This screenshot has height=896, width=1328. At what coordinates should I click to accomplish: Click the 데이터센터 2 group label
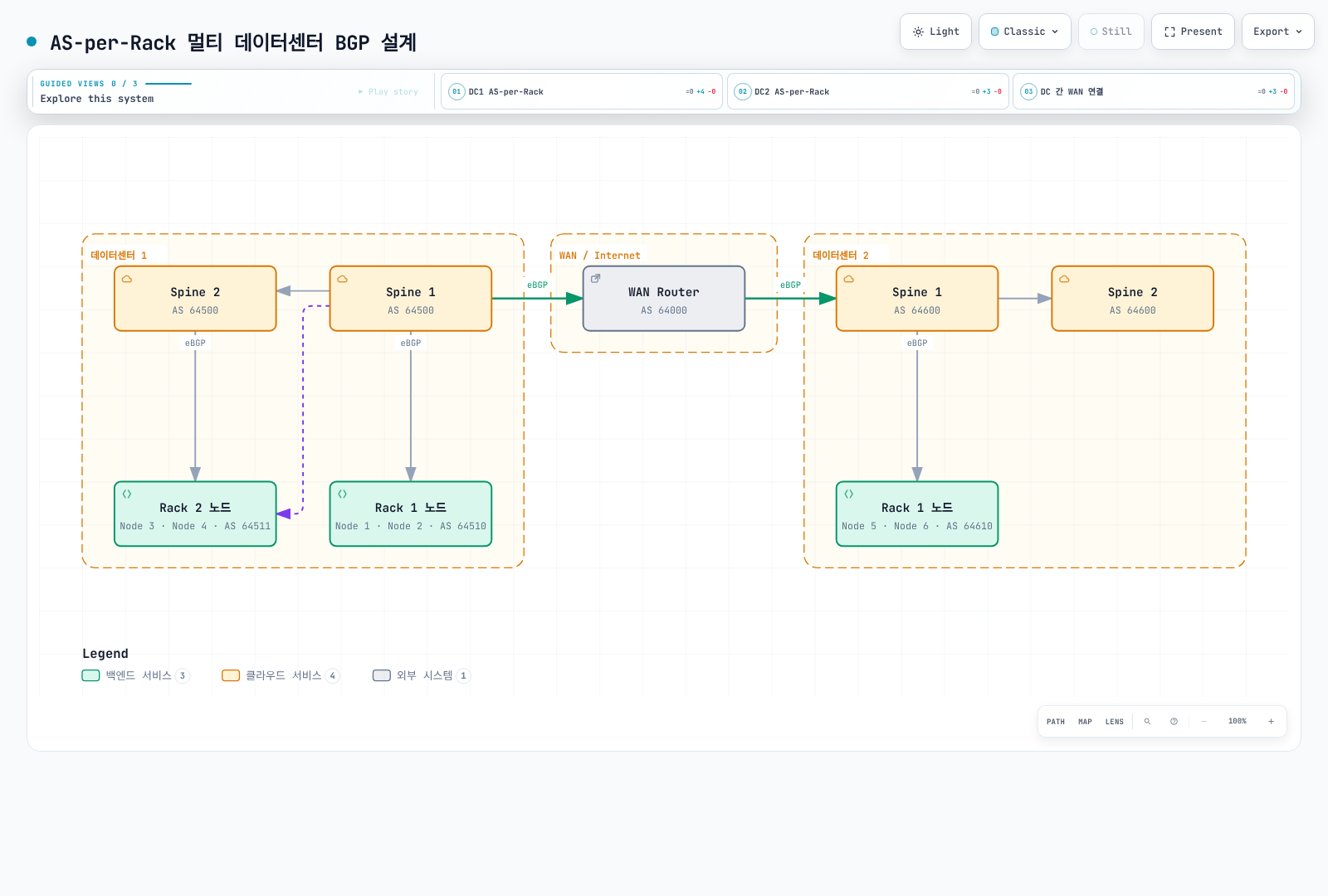[x=841, y=256]
